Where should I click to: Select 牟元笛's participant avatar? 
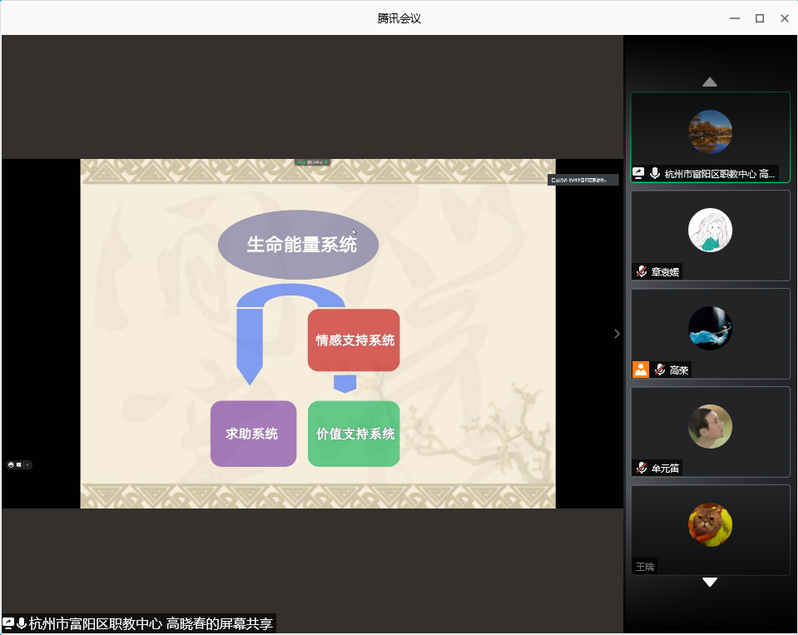point(710,427)
